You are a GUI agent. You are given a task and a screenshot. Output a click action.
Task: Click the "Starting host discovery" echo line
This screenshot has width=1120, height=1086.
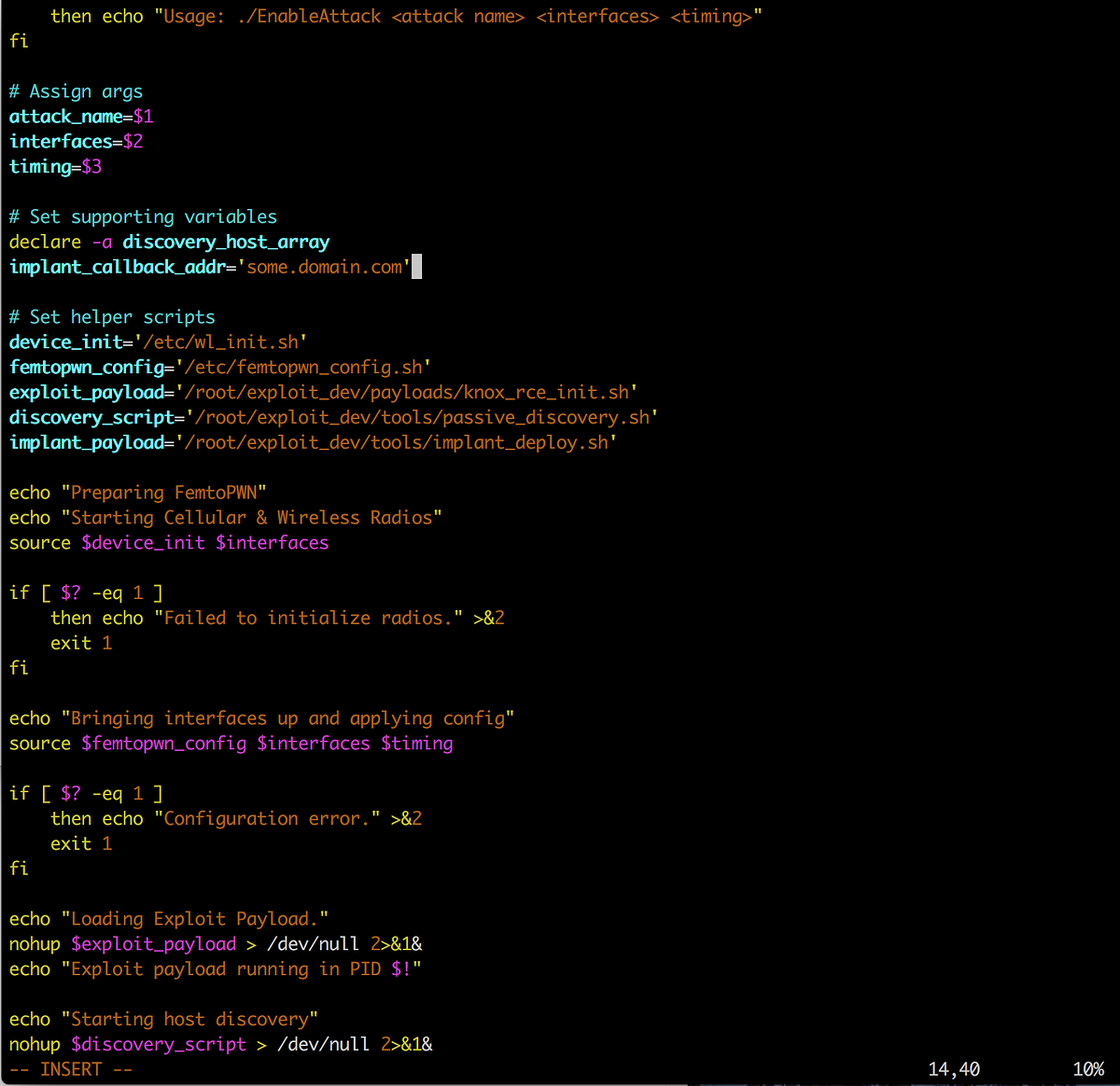(x=163, y=1020)
